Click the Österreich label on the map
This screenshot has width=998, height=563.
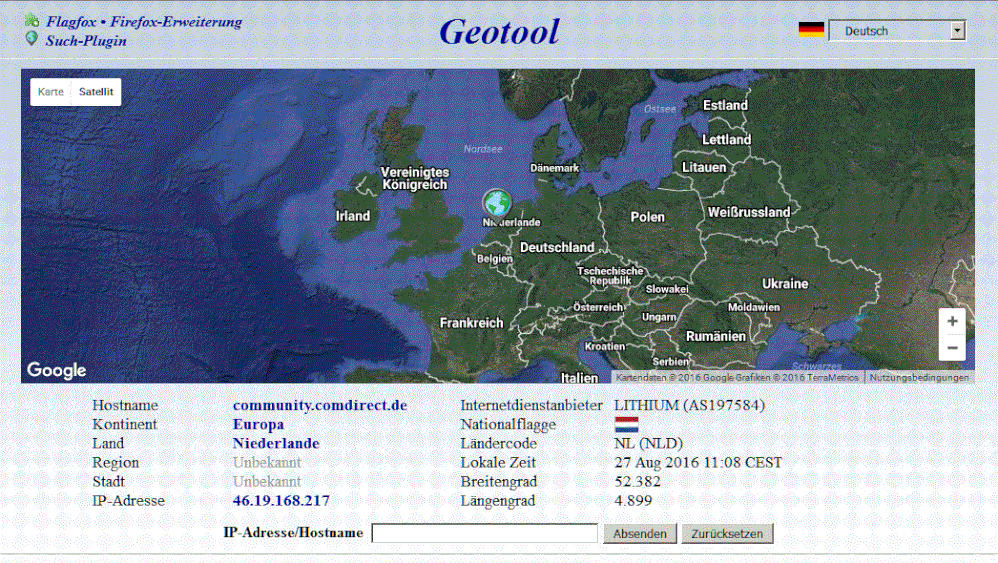click(x=598, y=307)
